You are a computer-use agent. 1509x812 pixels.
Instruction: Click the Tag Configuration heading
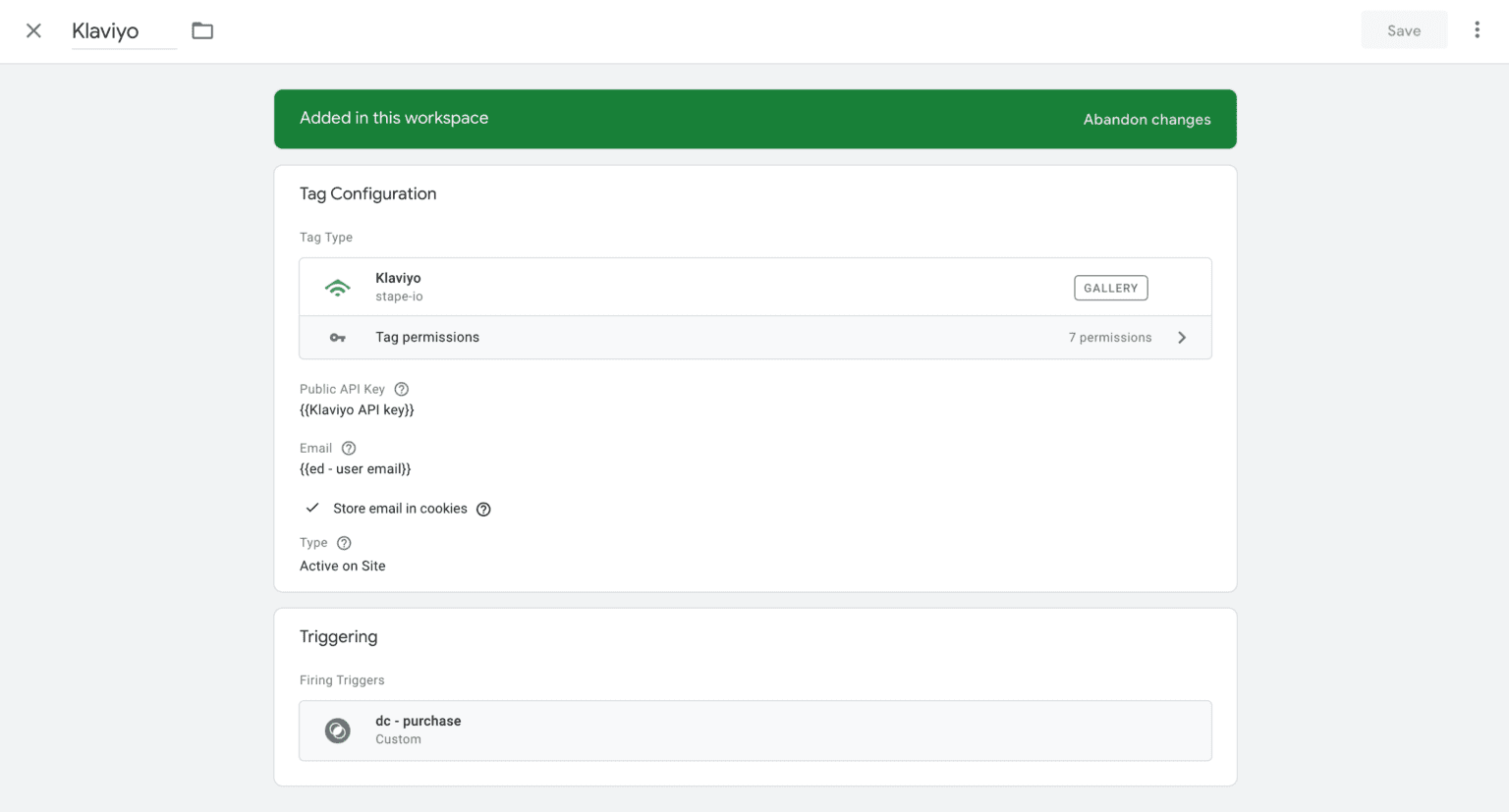(x=368, y=194)
